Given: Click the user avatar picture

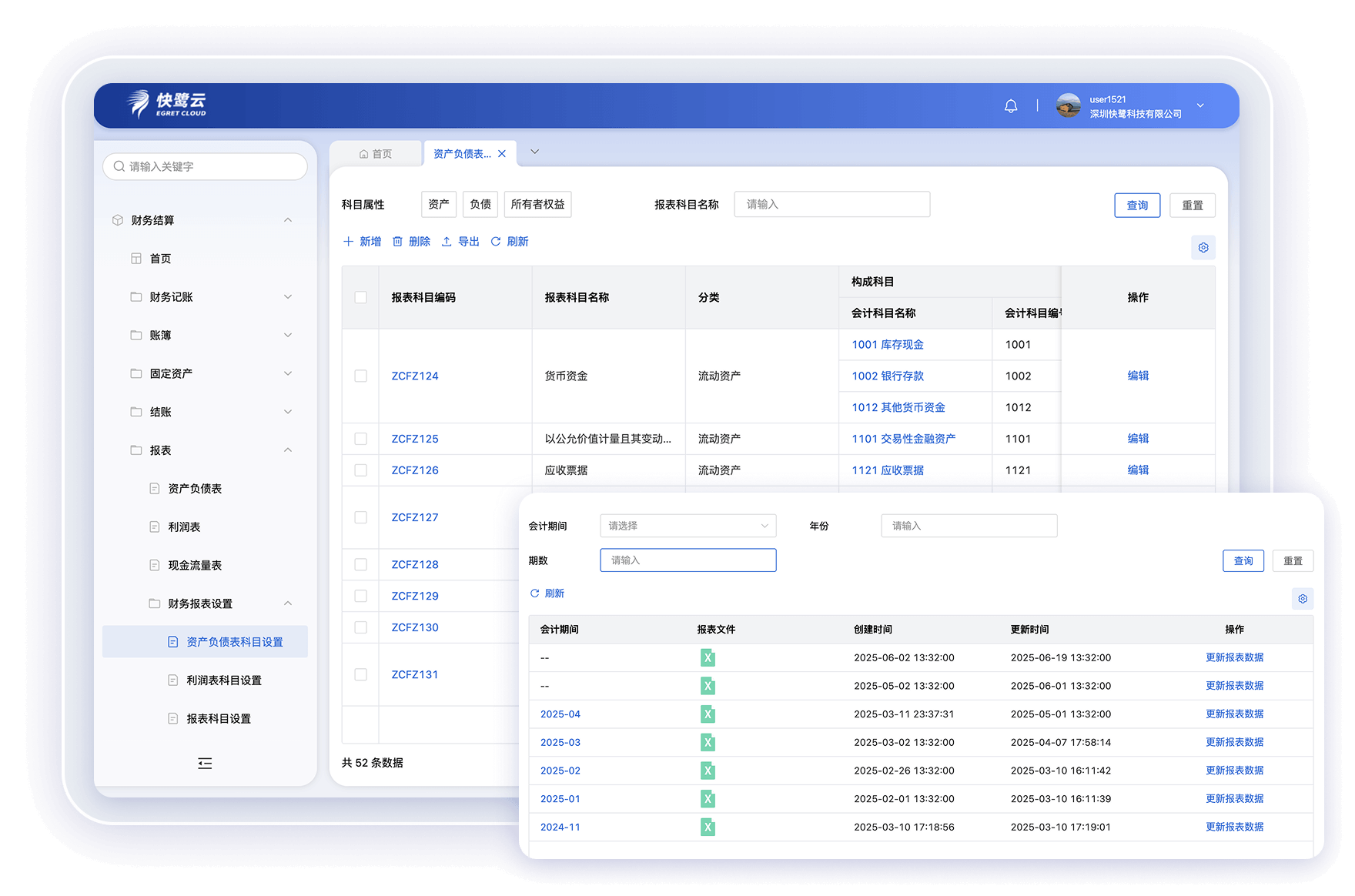Looking at the screenshot, I should tap(1068, 106).
